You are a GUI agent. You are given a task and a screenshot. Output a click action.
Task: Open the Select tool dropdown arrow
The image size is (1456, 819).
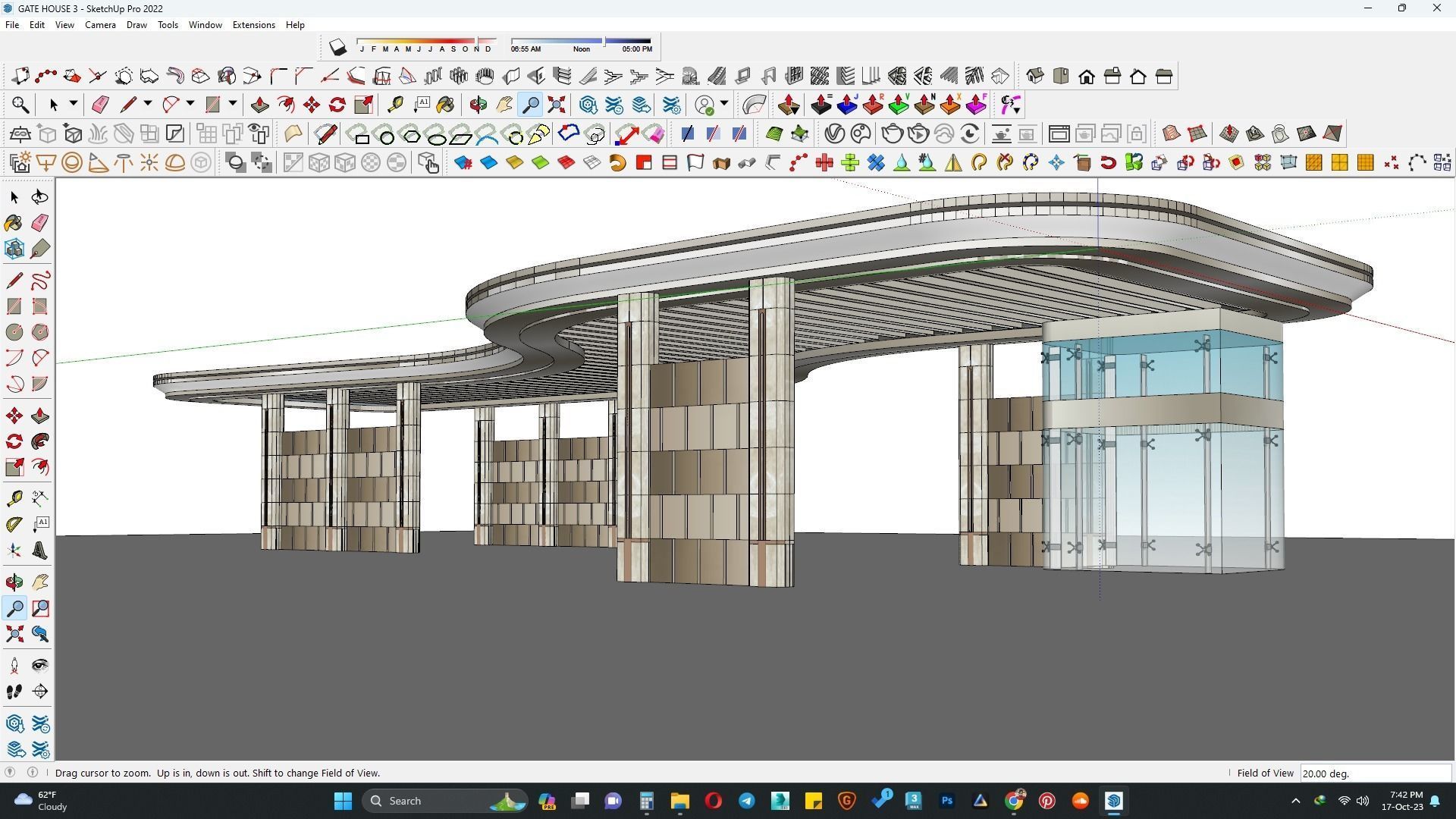(74, 104)
